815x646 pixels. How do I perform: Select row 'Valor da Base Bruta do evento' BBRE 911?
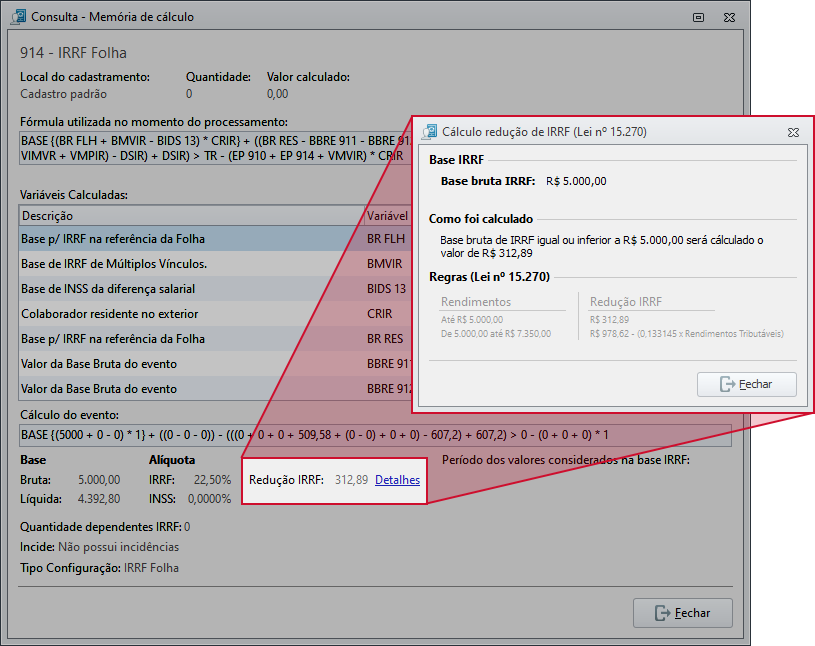(215, 363)
